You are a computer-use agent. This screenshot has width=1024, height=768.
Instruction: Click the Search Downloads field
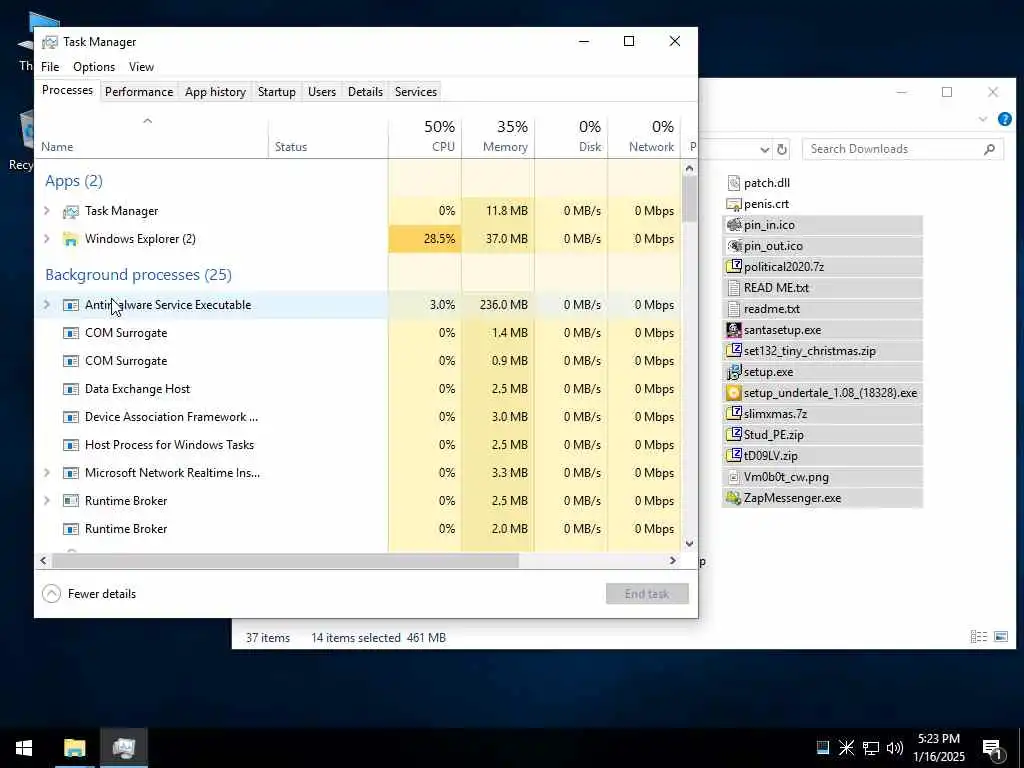(903, 150)
